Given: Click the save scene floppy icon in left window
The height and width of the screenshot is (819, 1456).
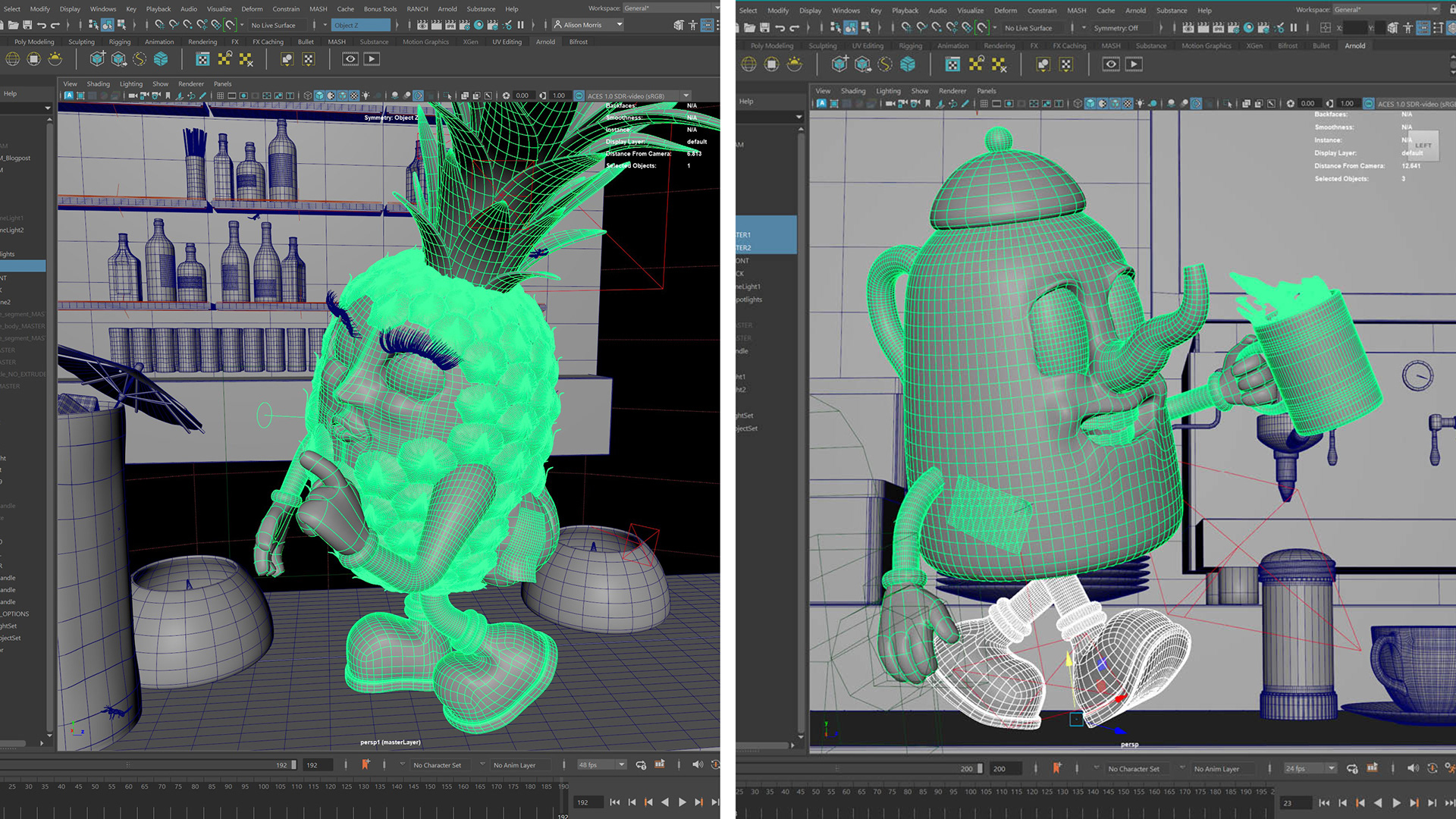Looking at the screenshot, I should (27, 25).
